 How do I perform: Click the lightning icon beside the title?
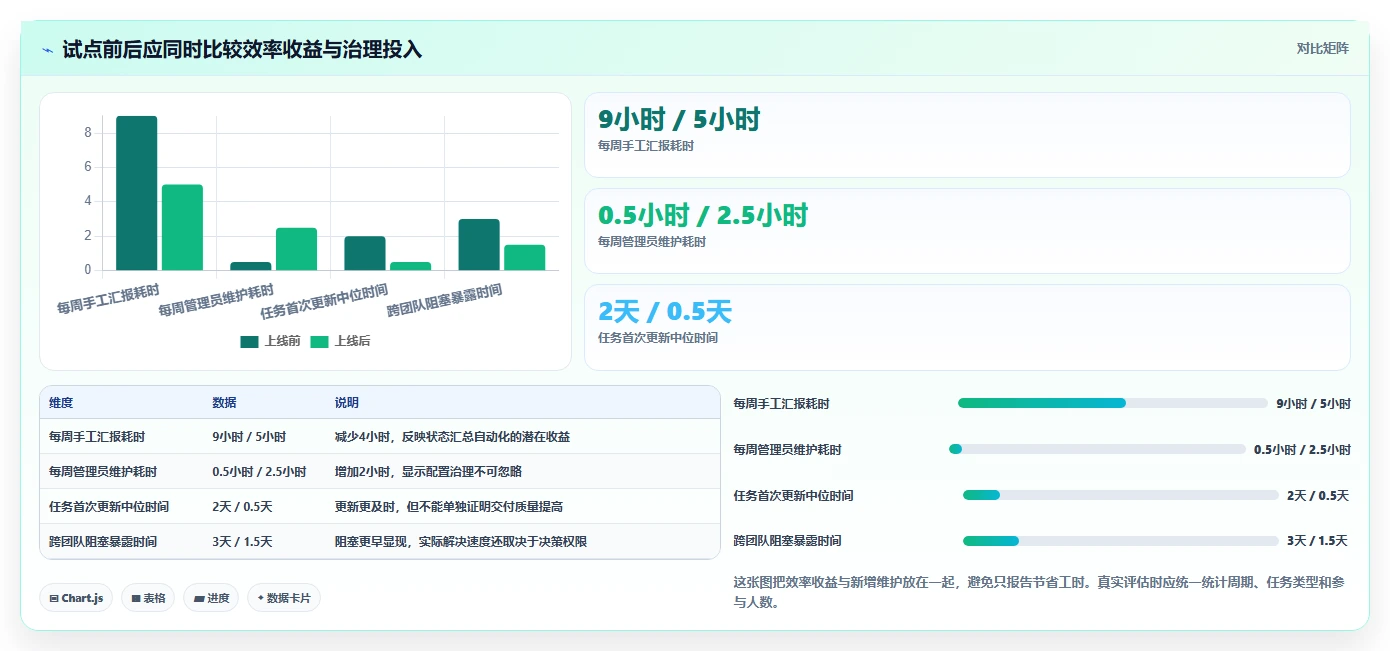point(48,50)
